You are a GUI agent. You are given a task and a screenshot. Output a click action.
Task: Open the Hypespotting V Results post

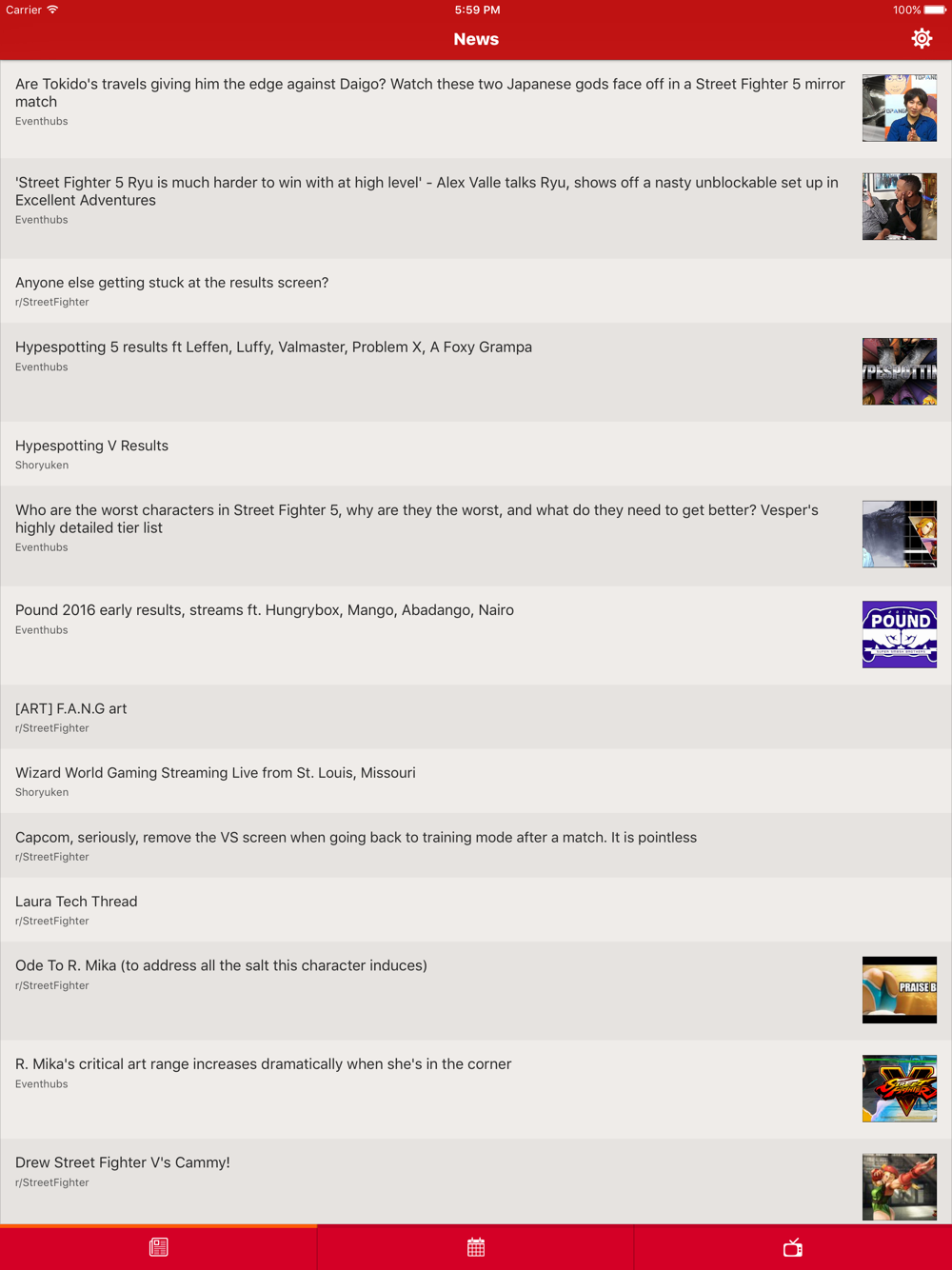tap(476, 454)
